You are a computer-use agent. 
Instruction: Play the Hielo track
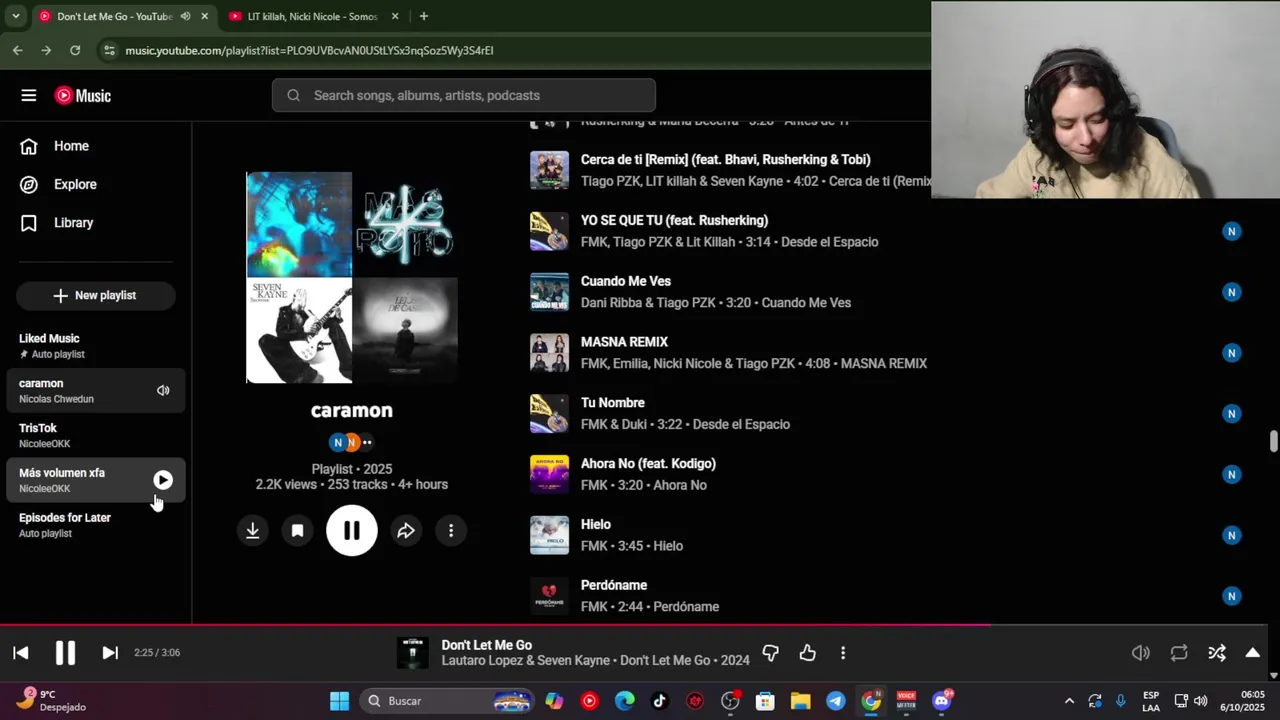pyautogui.click(x=596, y=524)
